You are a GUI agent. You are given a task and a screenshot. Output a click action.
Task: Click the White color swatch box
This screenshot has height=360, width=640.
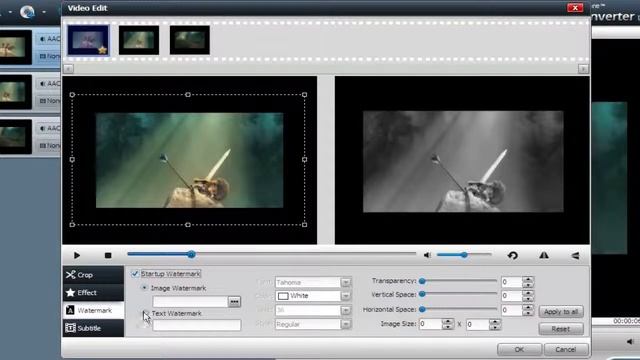pyautogui.click(x=283, y=296)
